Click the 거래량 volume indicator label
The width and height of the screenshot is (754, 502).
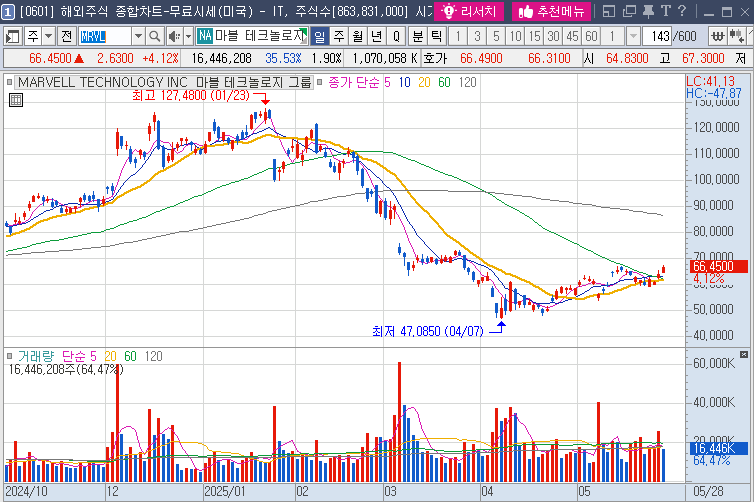click(x=36, y=356)
